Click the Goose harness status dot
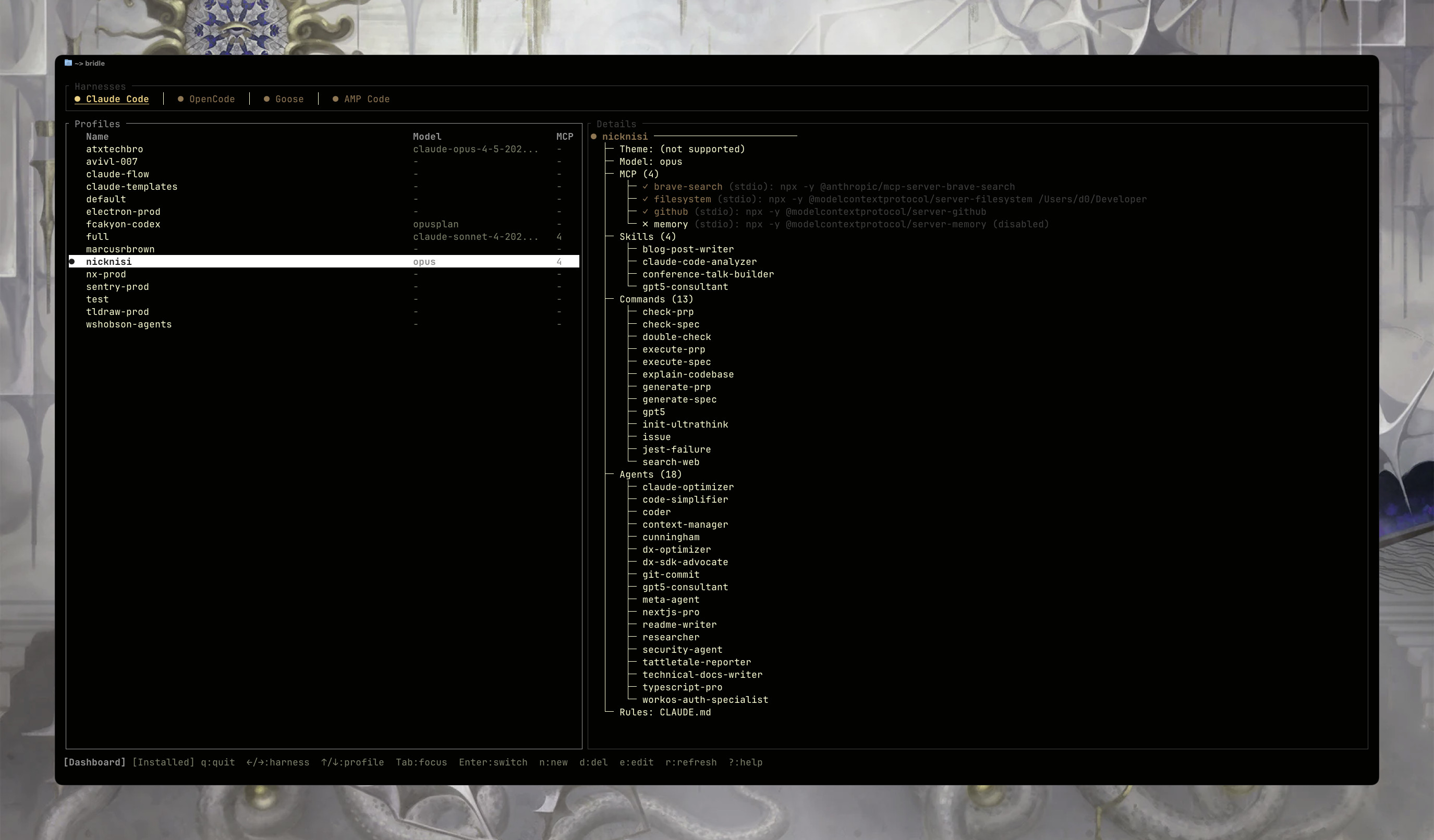This screenshot has height=840, width=1434. click(266, 99)
